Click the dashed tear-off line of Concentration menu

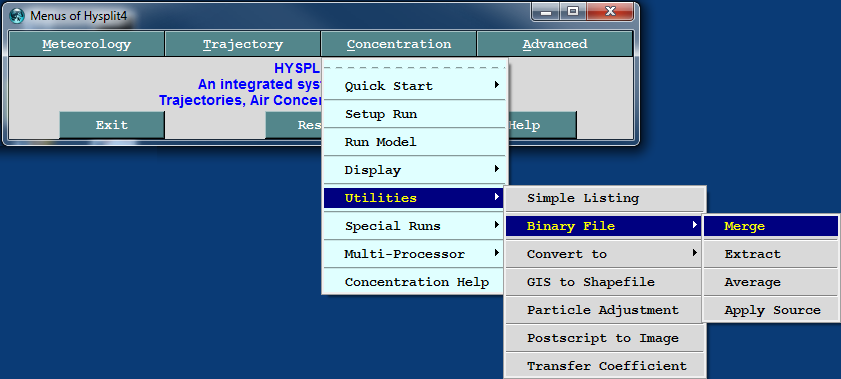pyautogui.click(x=415, y=68)
